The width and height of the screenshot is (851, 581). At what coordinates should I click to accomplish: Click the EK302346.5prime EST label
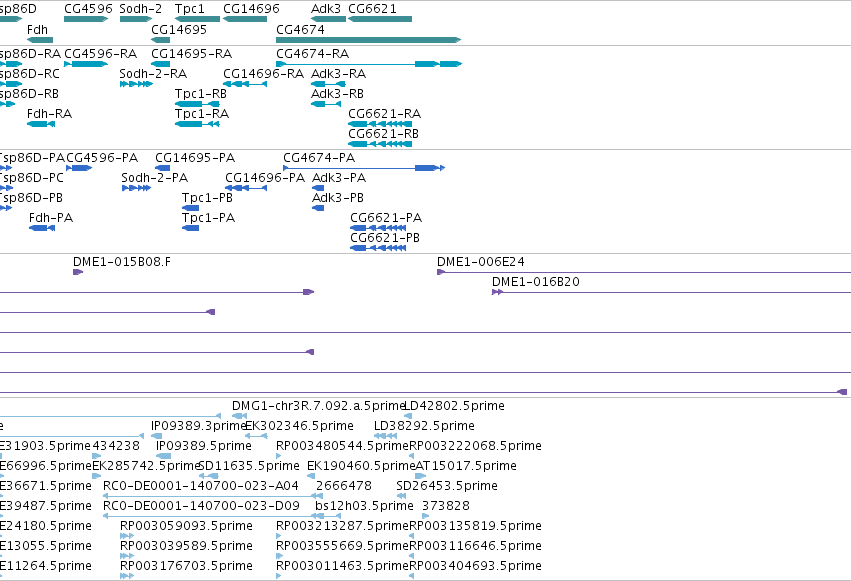pos(300,426)
